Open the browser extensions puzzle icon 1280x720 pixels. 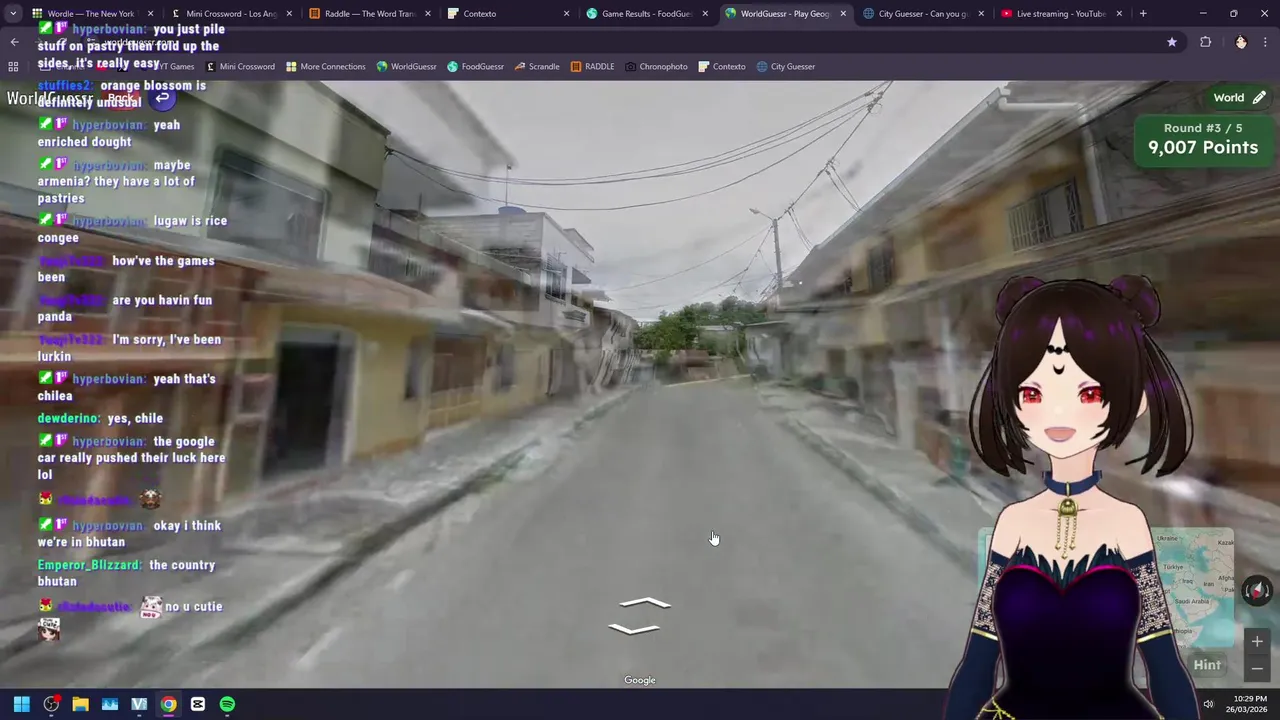click(1205, 42)
